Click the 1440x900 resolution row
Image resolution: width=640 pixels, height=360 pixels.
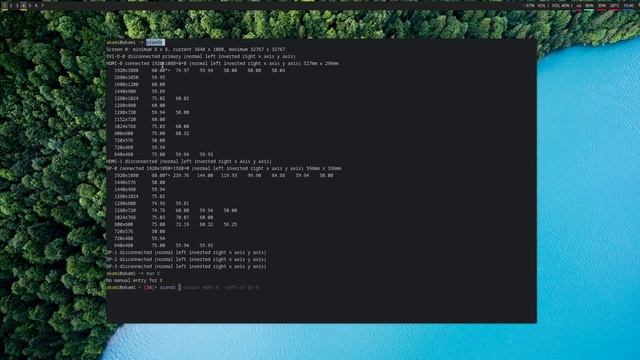point(140,91)
